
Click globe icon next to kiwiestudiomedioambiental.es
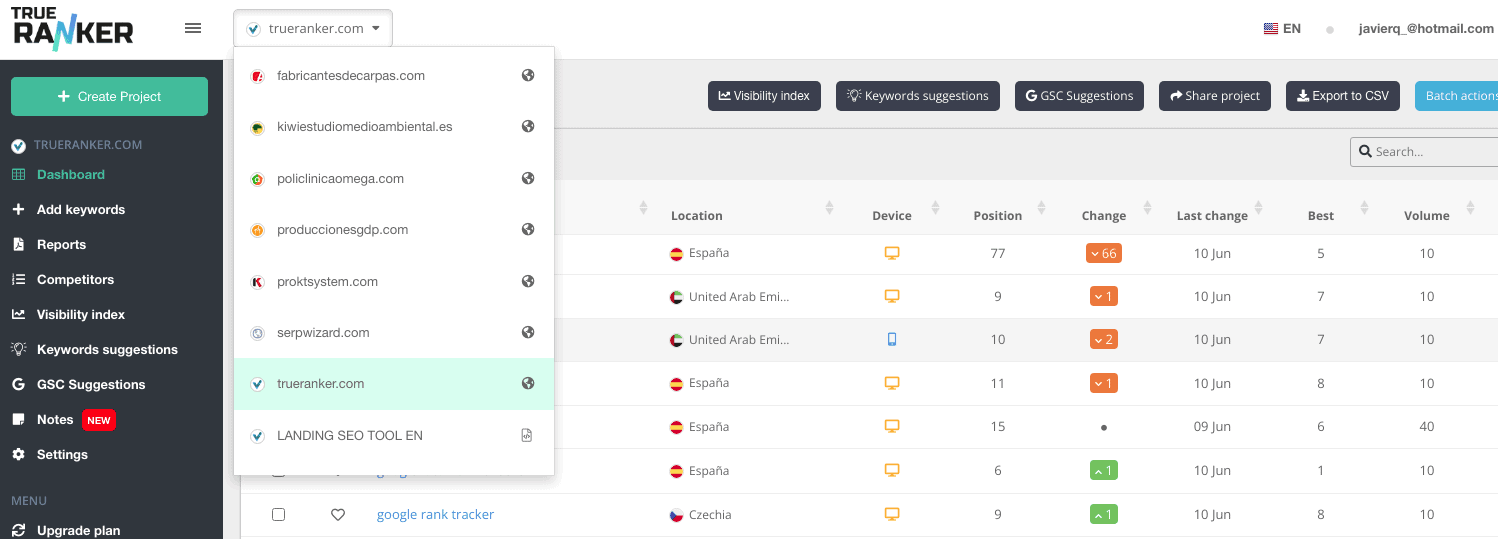528,127
